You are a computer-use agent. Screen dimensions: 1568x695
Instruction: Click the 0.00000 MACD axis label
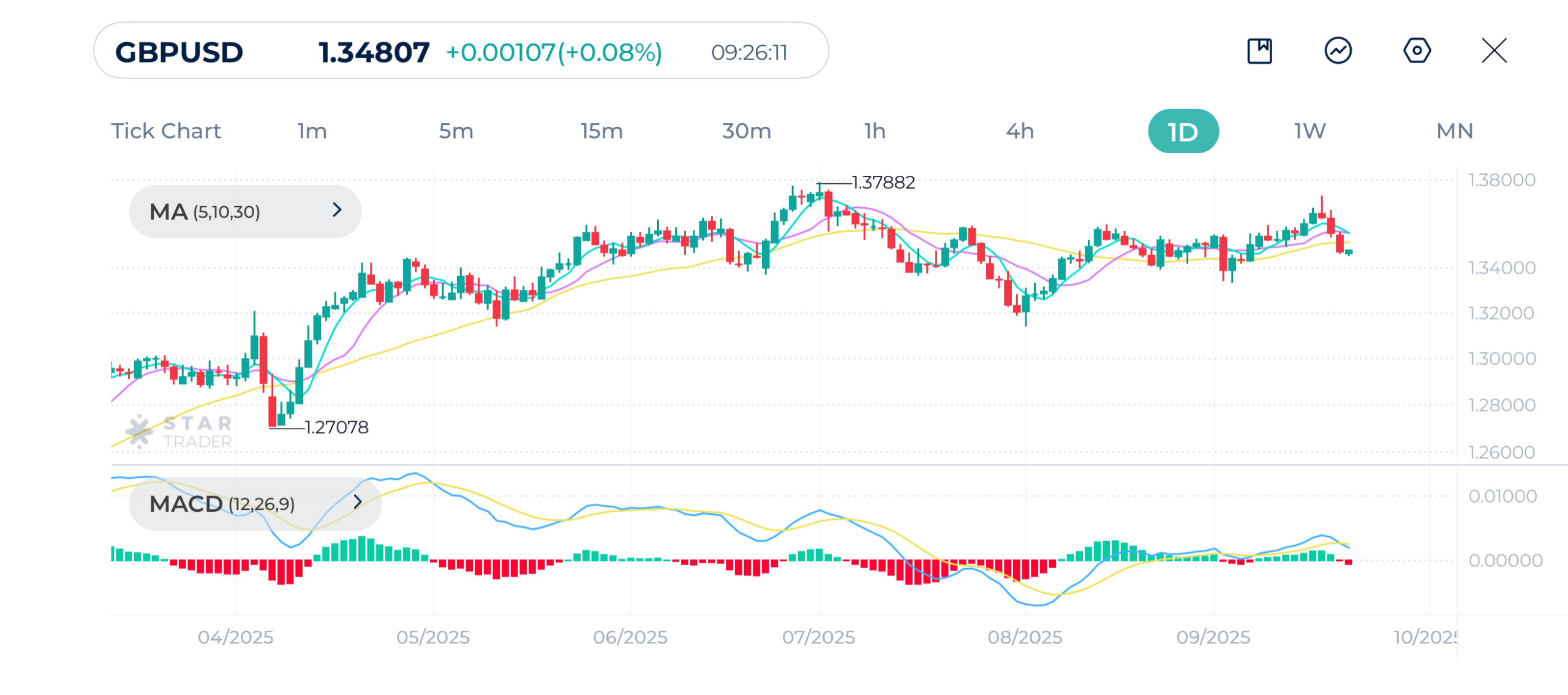pos(1506,560)
